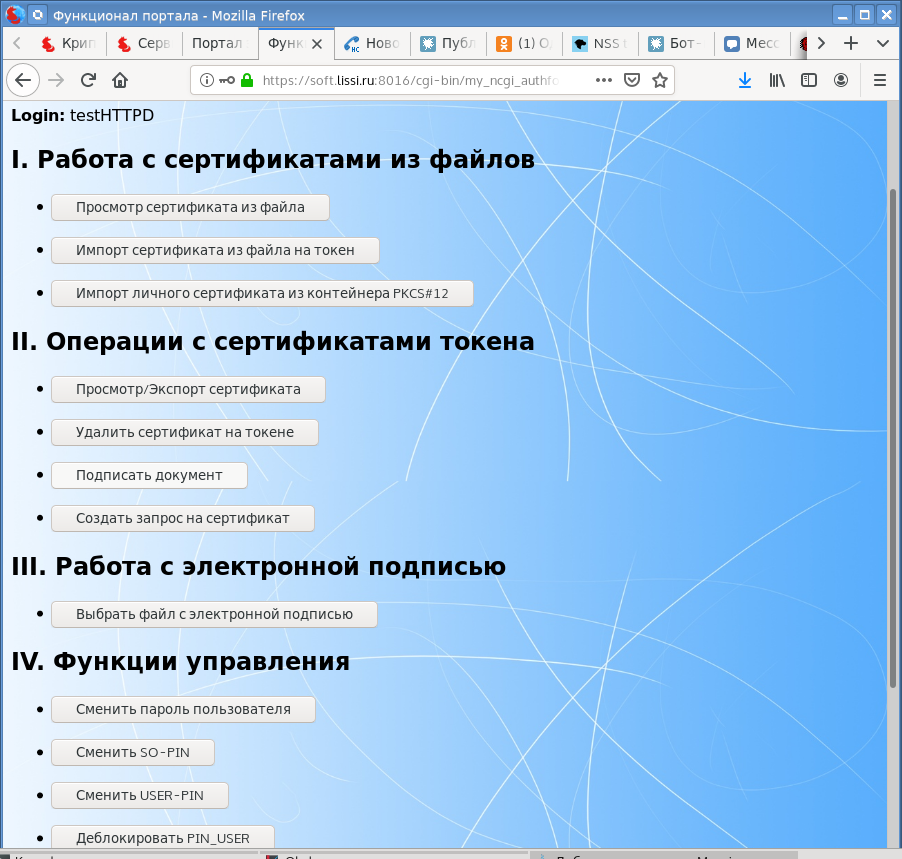Open a new tab with plus button
The height and width of the screenshot is (859, 902).
click(x=851, y=44)
